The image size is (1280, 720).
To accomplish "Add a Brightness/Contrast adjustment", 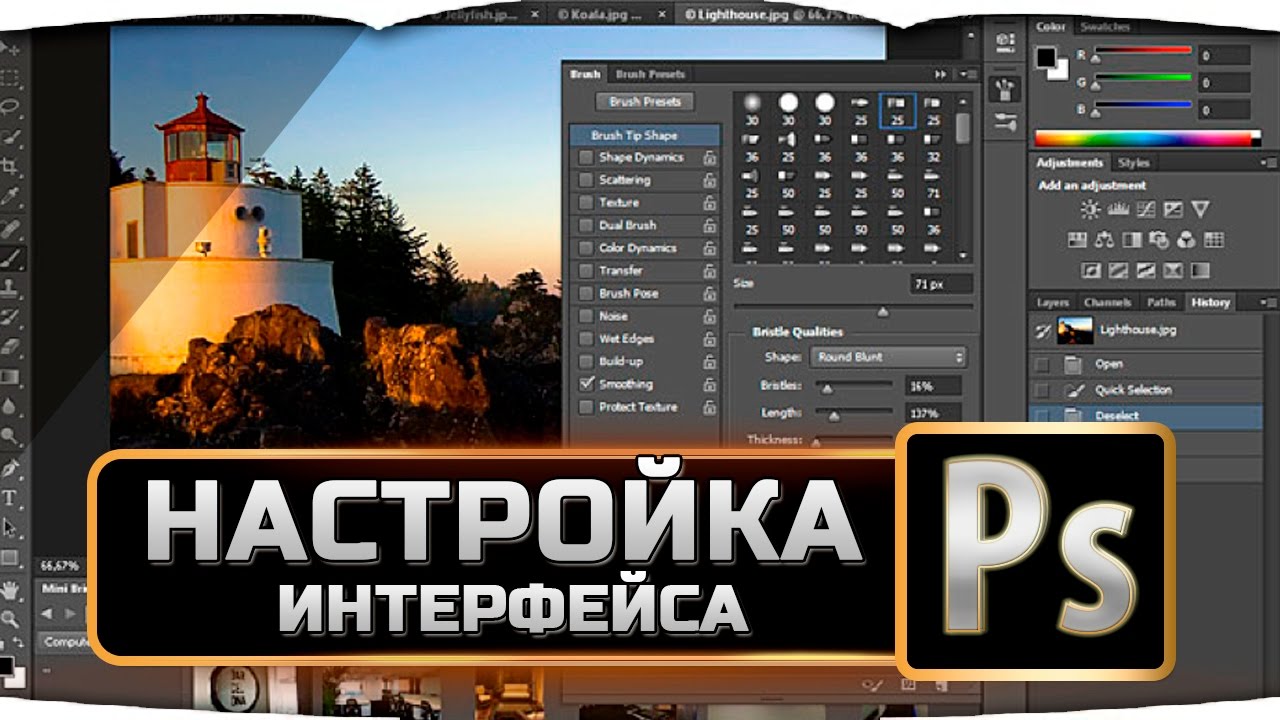I will point(1090,209).
